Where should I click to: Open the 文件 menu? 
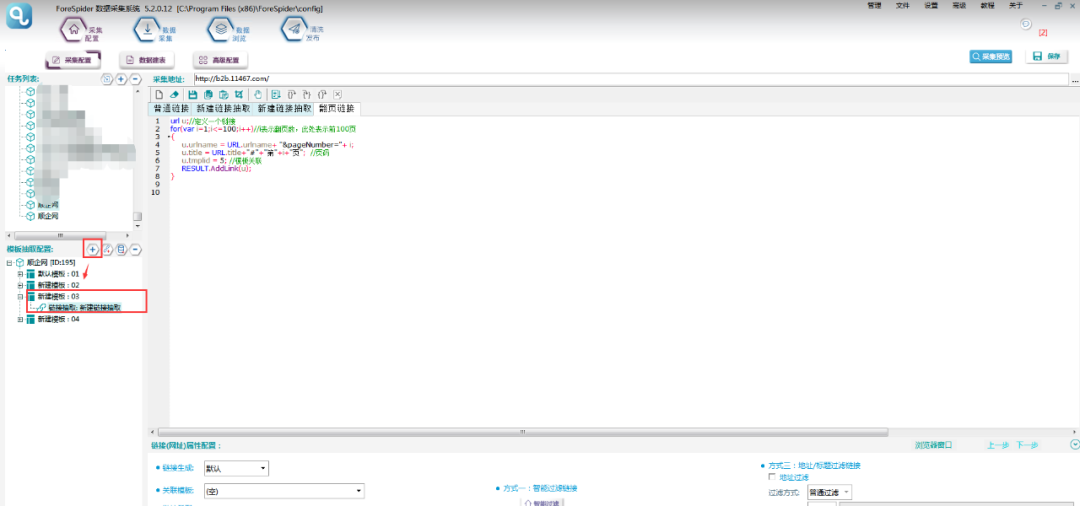coord(902,6)
